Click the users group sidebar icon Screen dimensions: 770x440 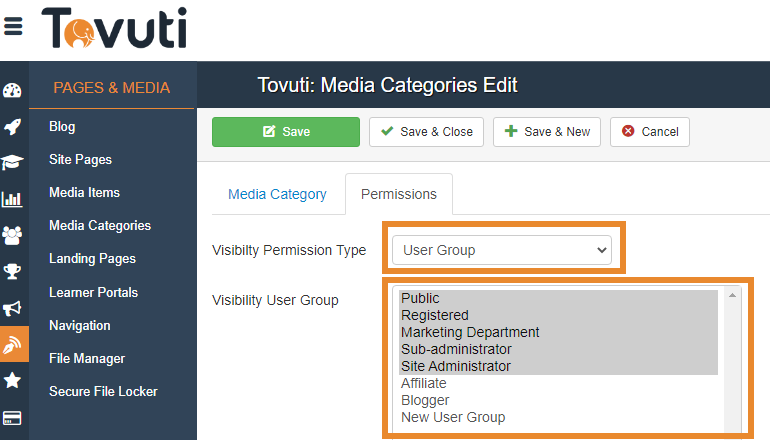coord(13,235)
